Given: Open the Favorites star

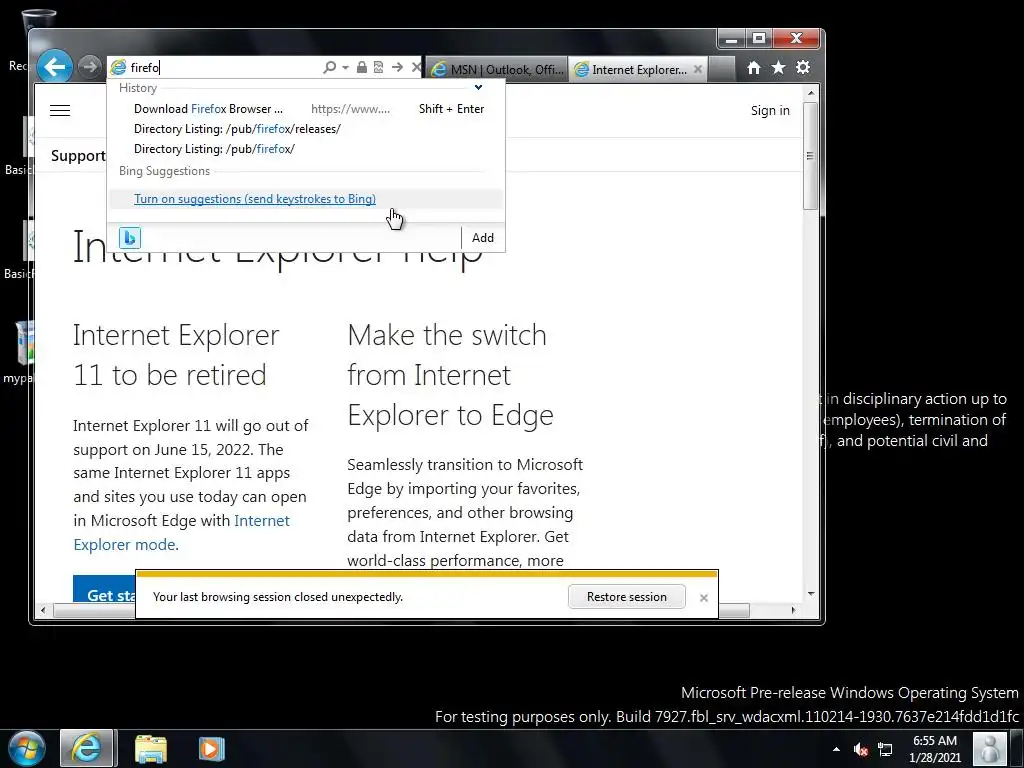Looking at the screenshot, I should pos(778,67).
